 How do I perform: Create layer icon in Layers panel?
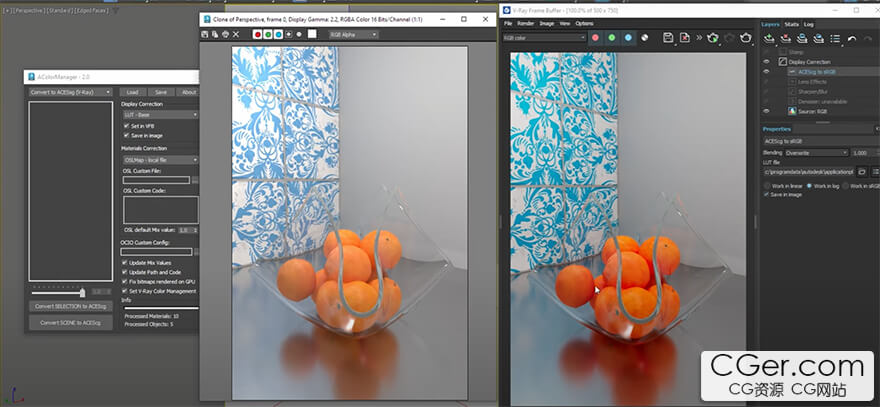tap(769, 38)
